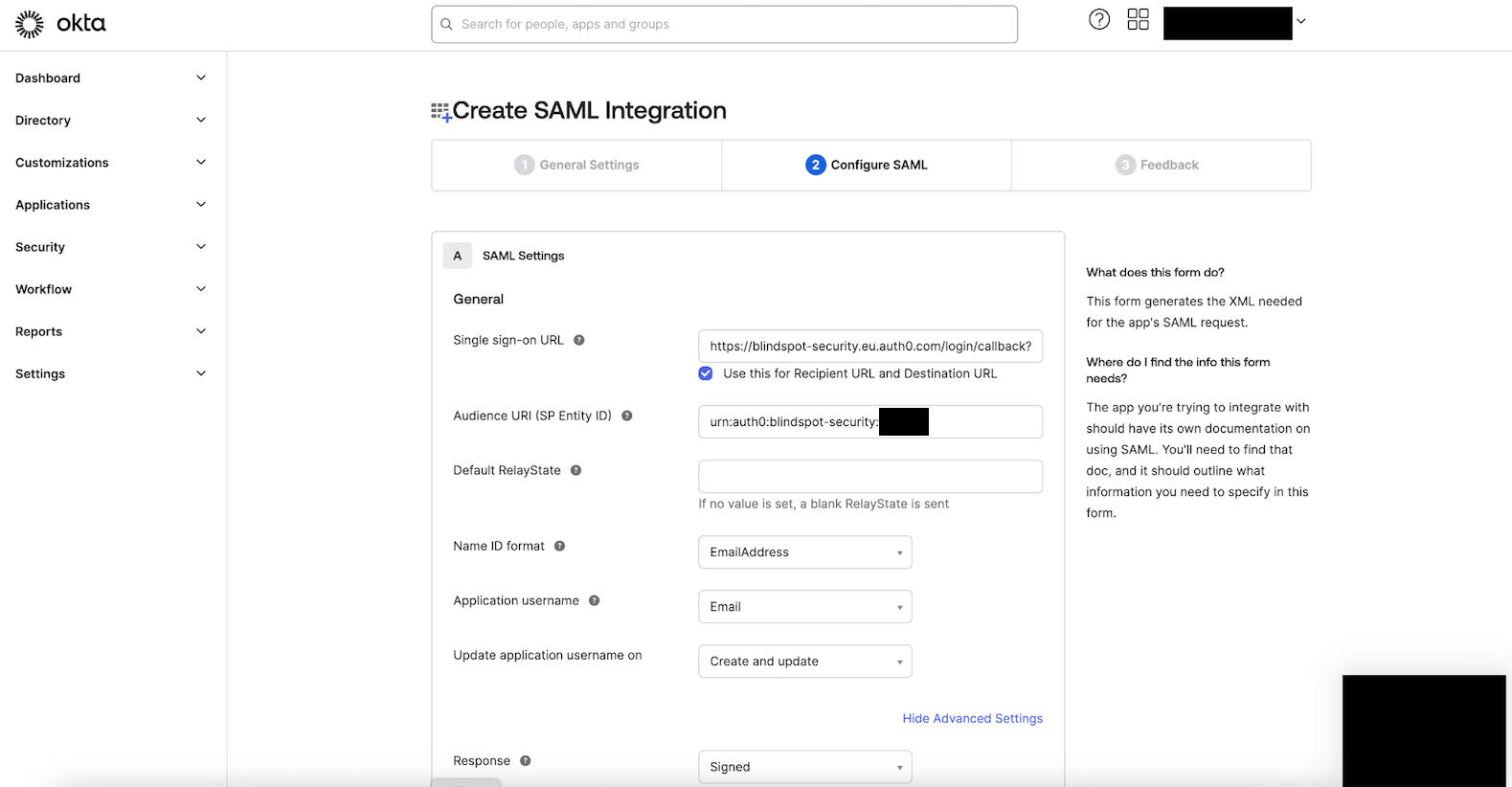Focus the Audience URI field

click(870, 422)
